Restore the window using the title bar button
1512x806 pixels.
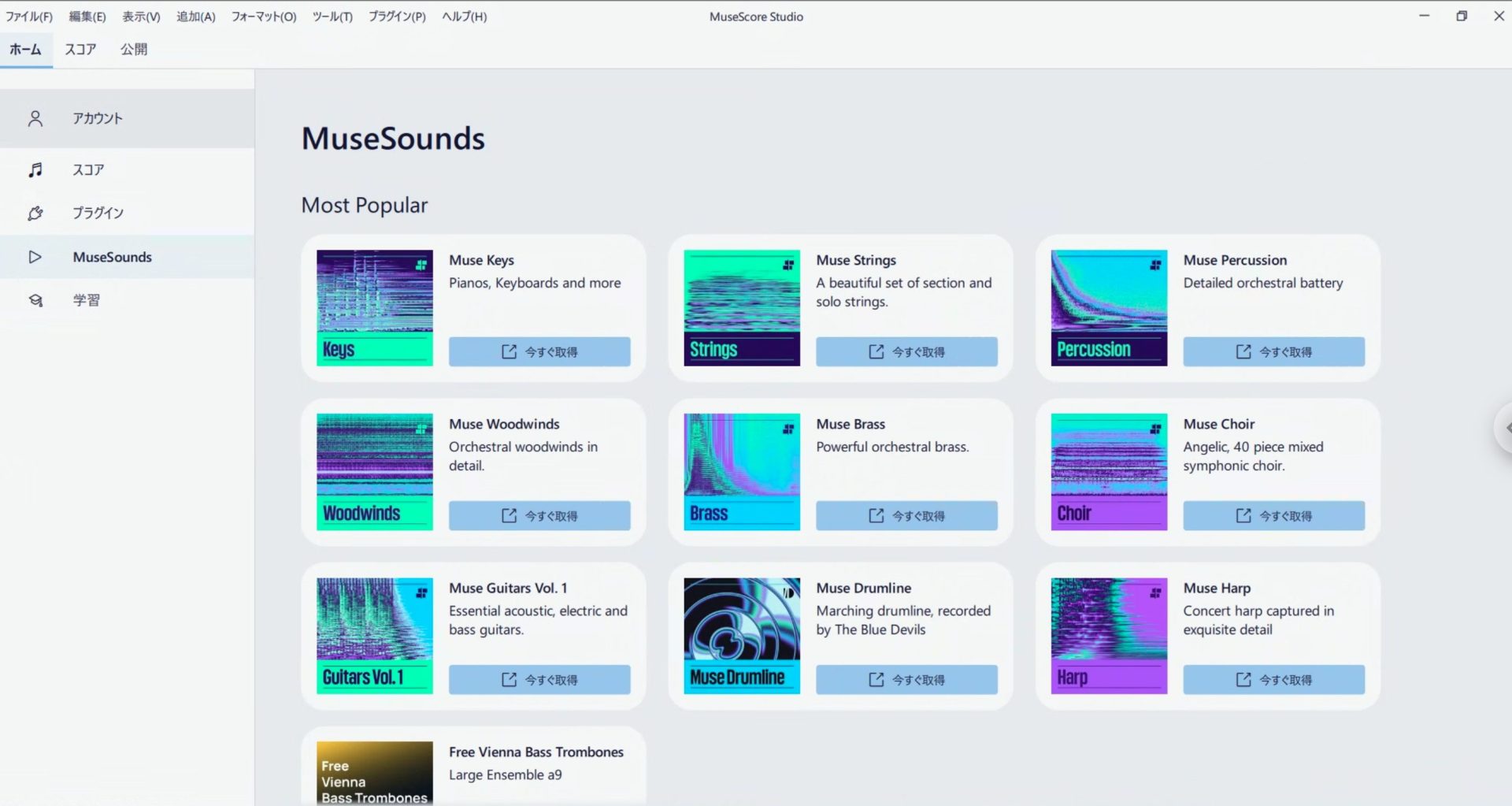(x=1462, y=16)
